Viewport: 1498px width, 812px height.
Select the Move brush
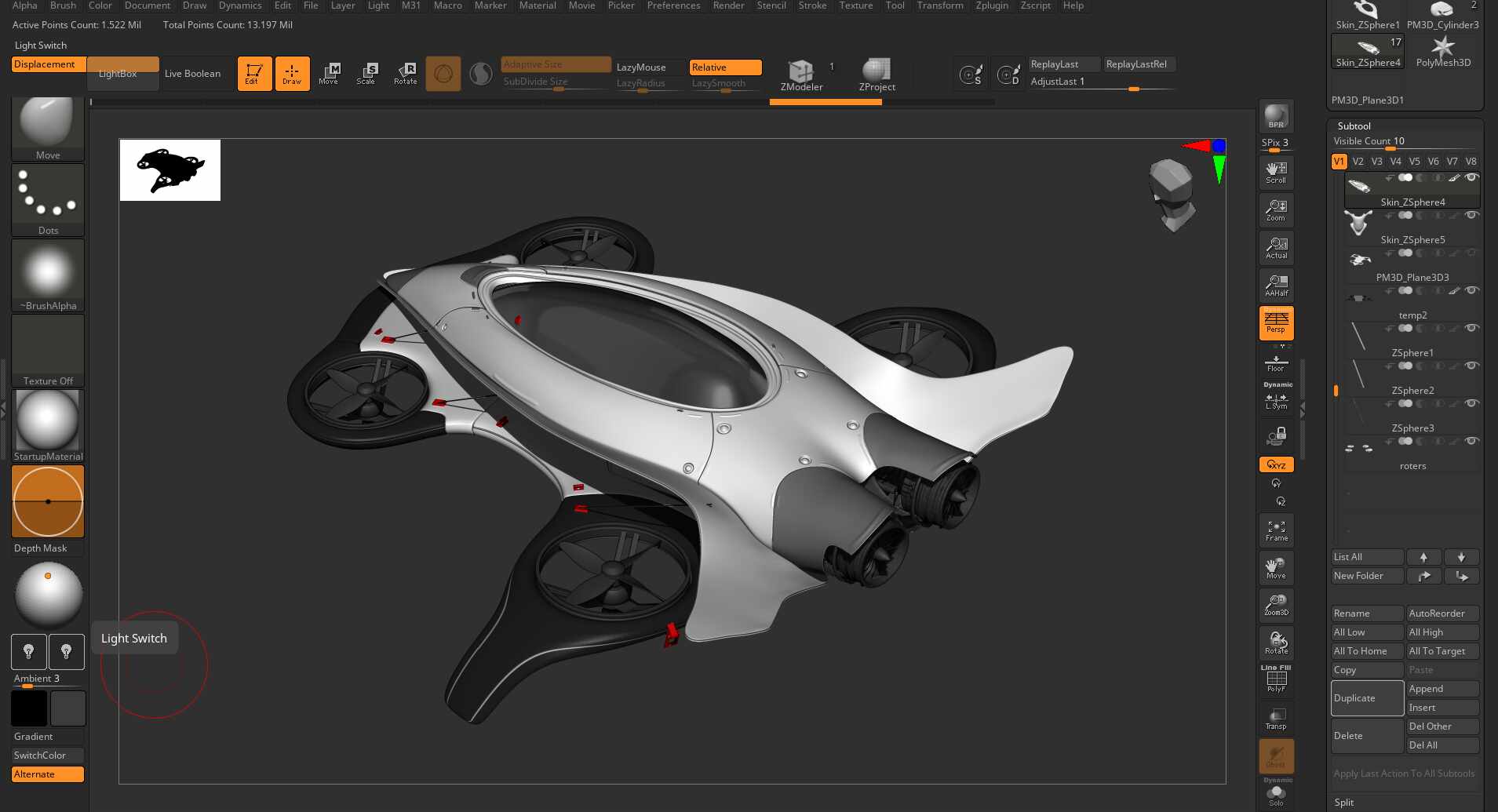click(47, 122)
